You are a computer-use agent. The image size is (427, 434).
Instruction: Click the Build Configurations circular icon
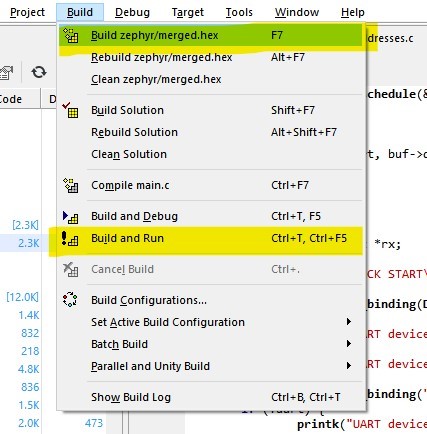point(70,299)
